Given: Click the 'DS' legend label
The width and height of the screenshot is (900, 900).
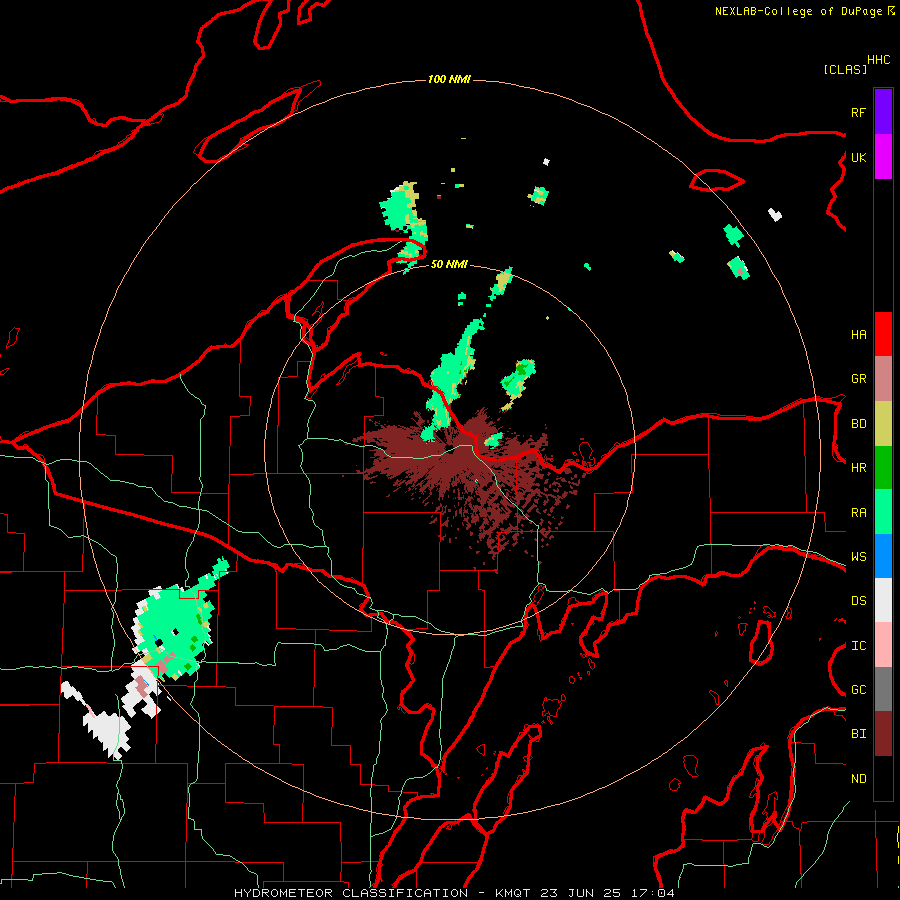Looking at the screenshot, I should point(858,601).
